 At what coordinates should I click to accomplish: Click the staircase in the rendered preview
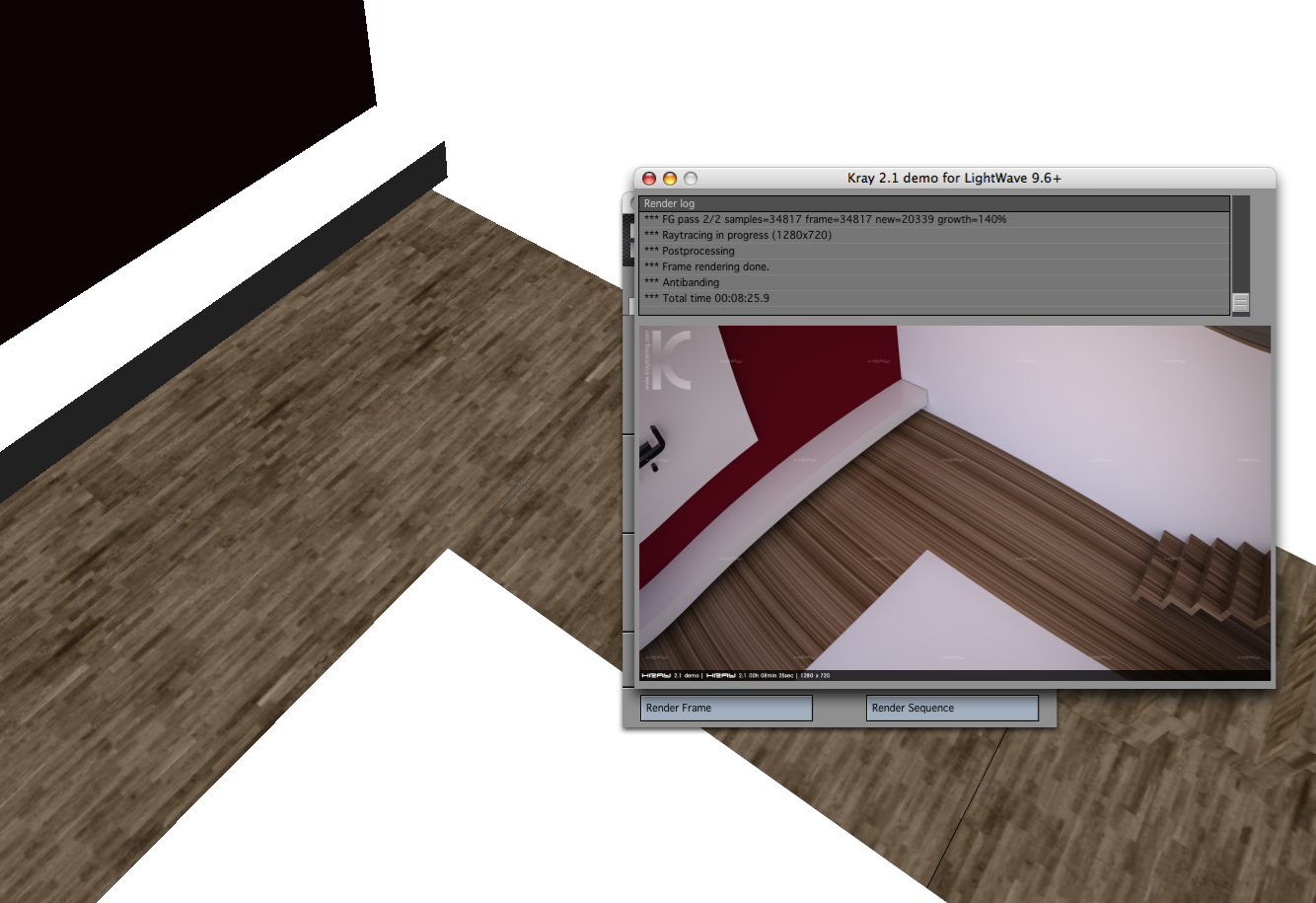pyautogui.click(x=1199, y=577)
